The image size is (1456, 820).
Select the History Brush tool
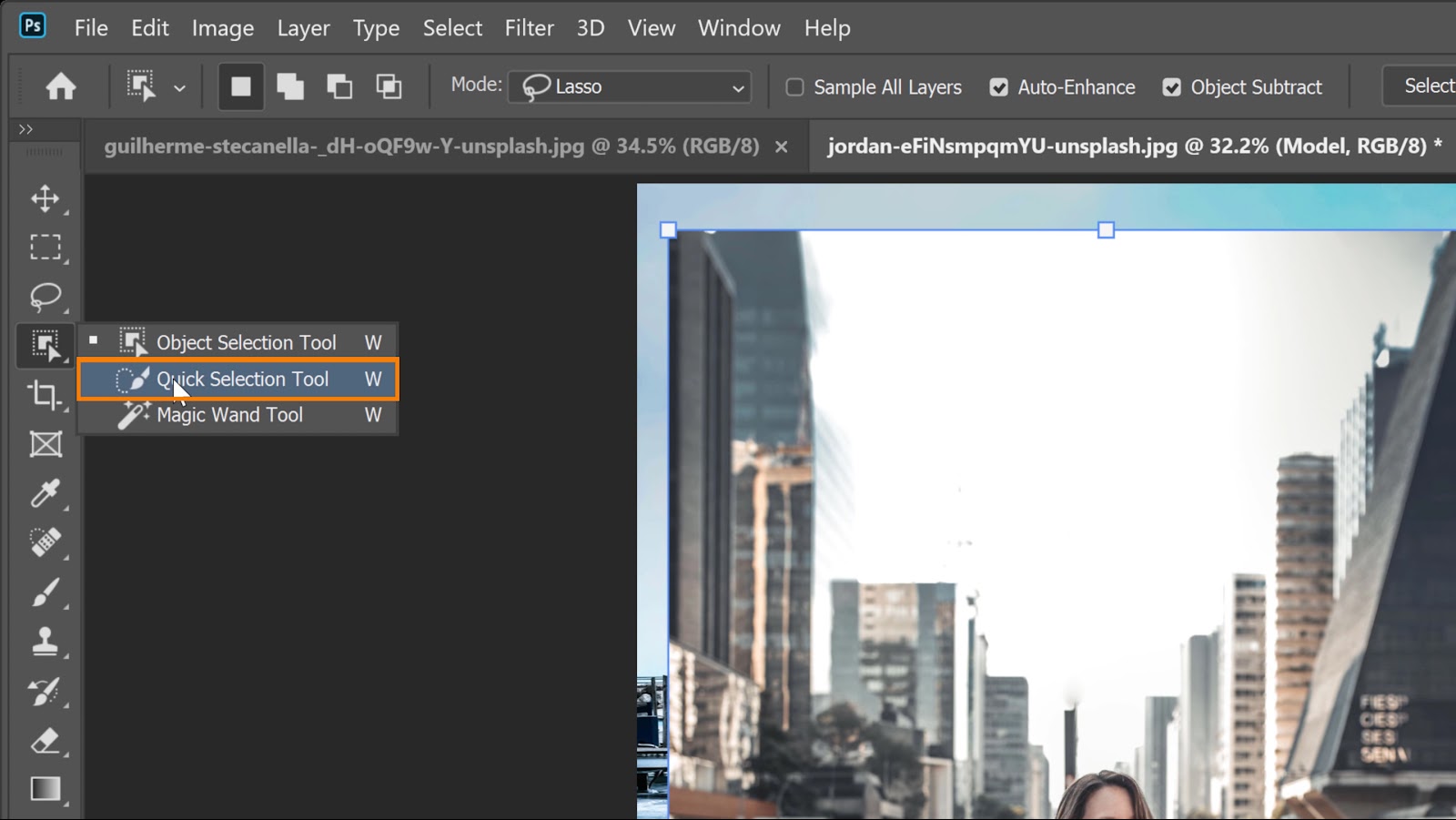pos(45,691)
